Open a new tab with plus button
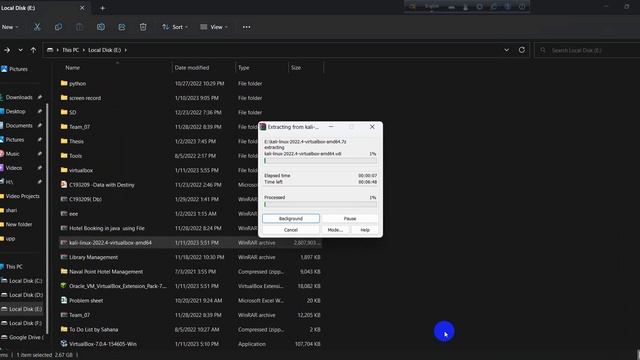This screenshot has height=360, width=640. (102, 8)
